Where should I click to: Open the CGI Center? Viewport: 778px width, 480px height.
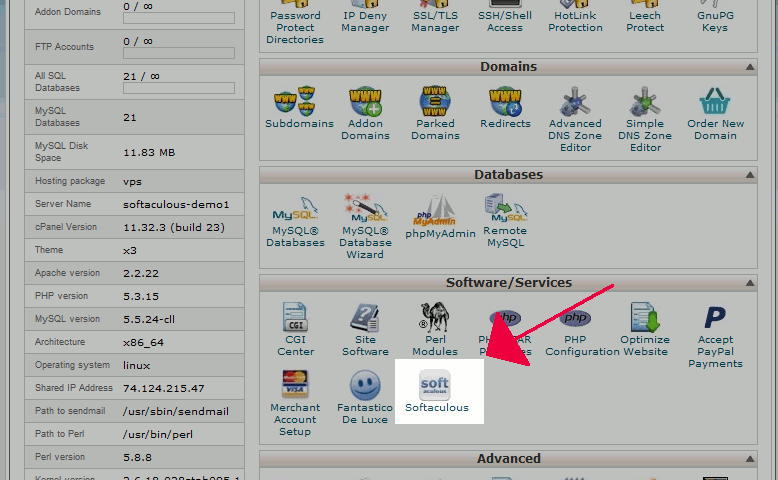coord(295,329)
